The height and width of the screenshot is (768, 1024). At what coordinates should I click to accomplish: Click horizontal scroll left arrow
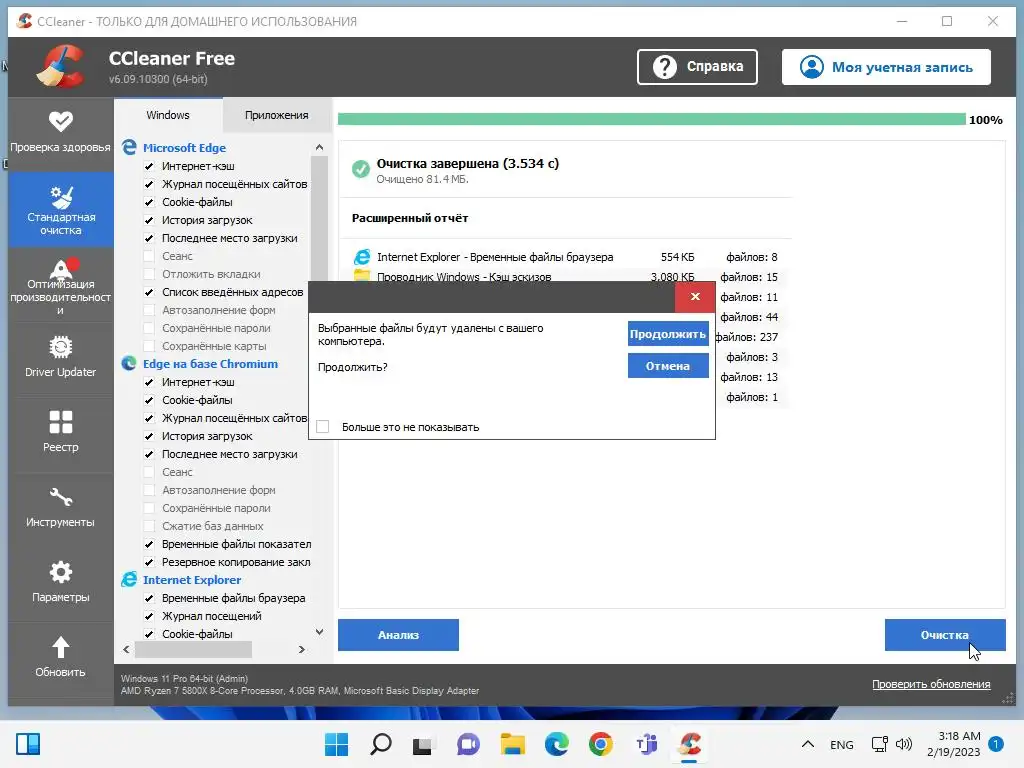pos(126,649)
